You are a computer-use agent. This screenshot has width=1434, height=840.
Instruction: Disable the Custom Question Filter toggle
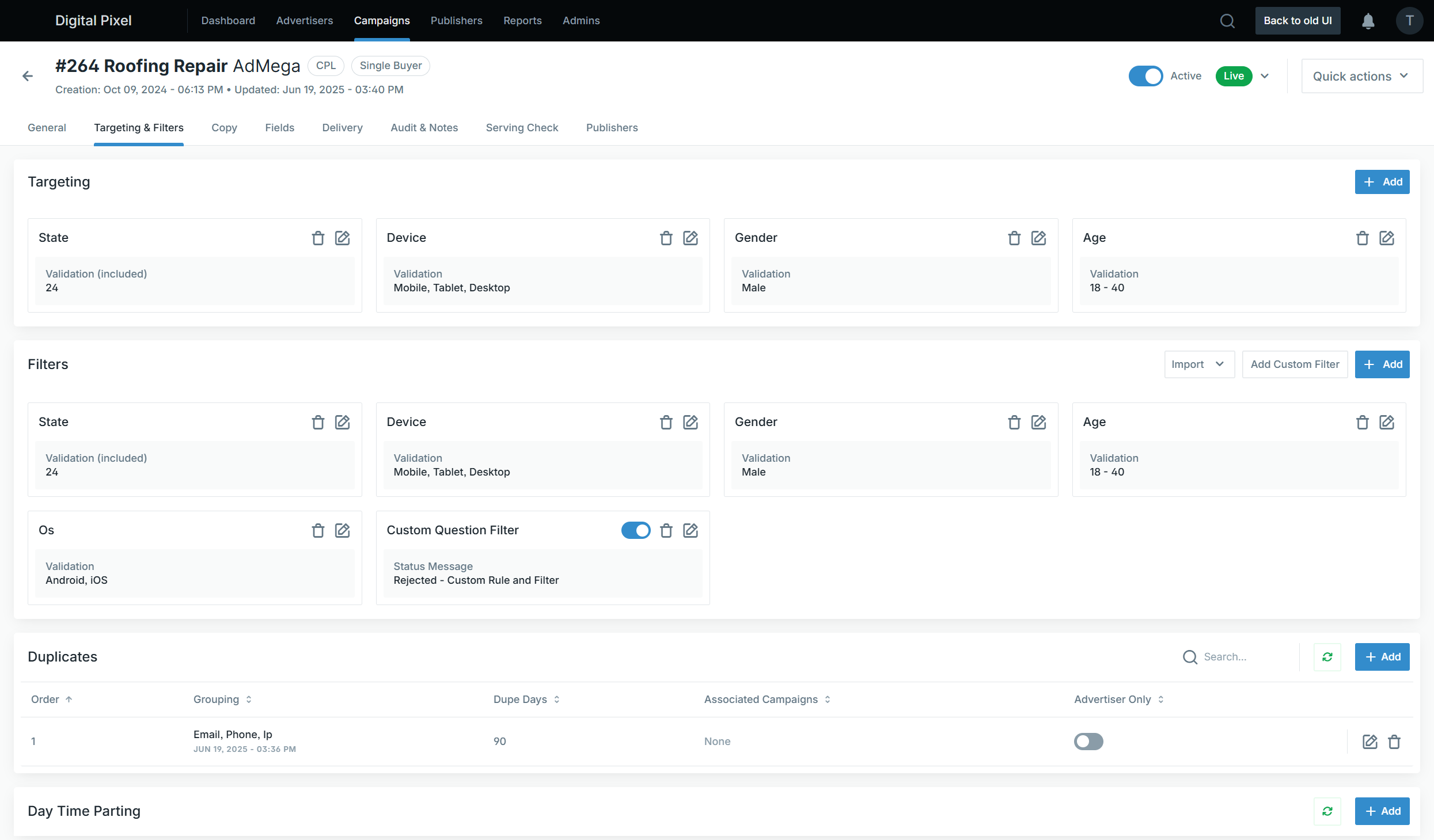[636, 530]
